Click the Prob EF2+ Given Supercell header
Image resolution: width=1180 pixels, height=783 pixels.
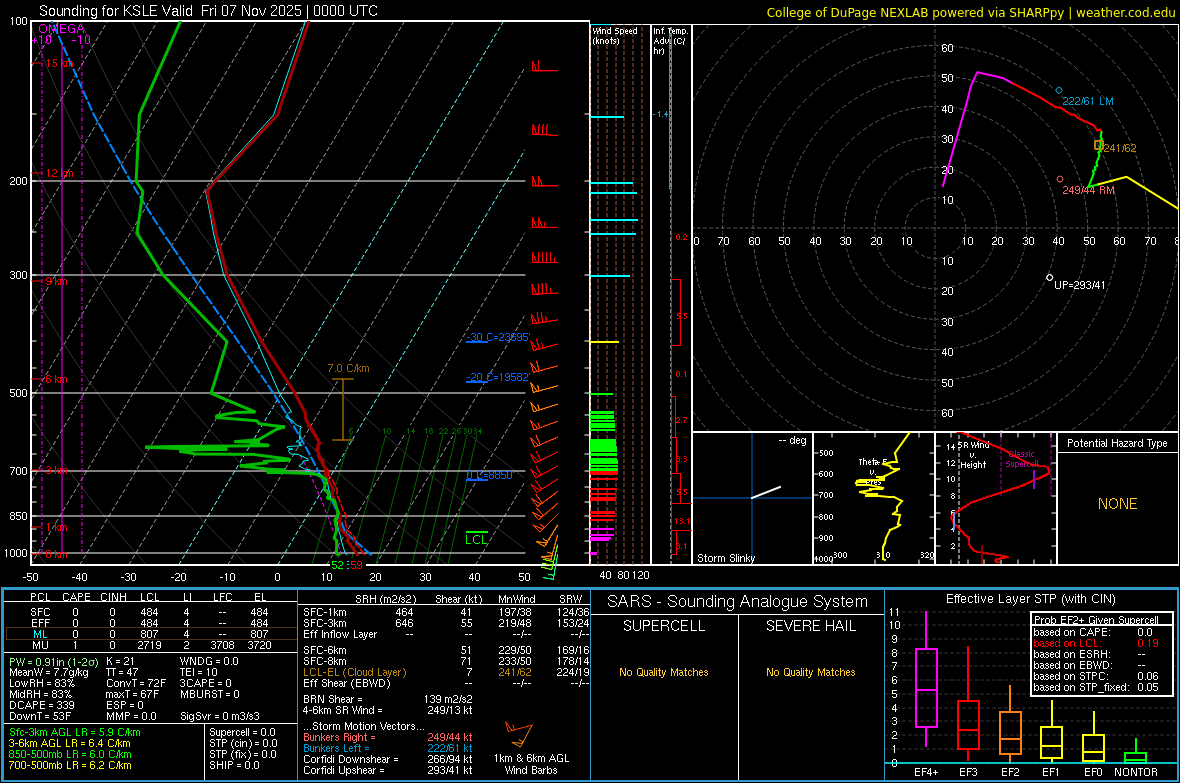click(x=1096, y=620)
